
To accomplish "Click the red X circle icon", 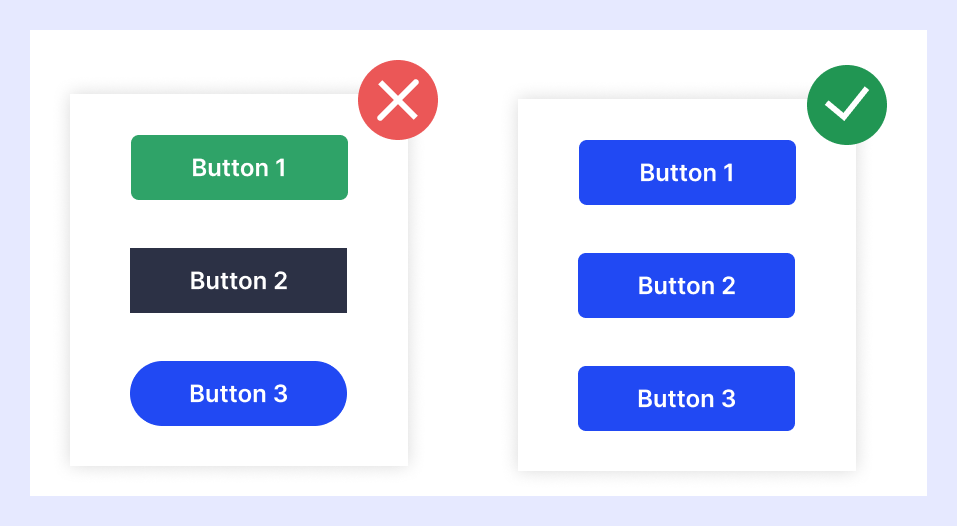I will click(x=398, y=100).
